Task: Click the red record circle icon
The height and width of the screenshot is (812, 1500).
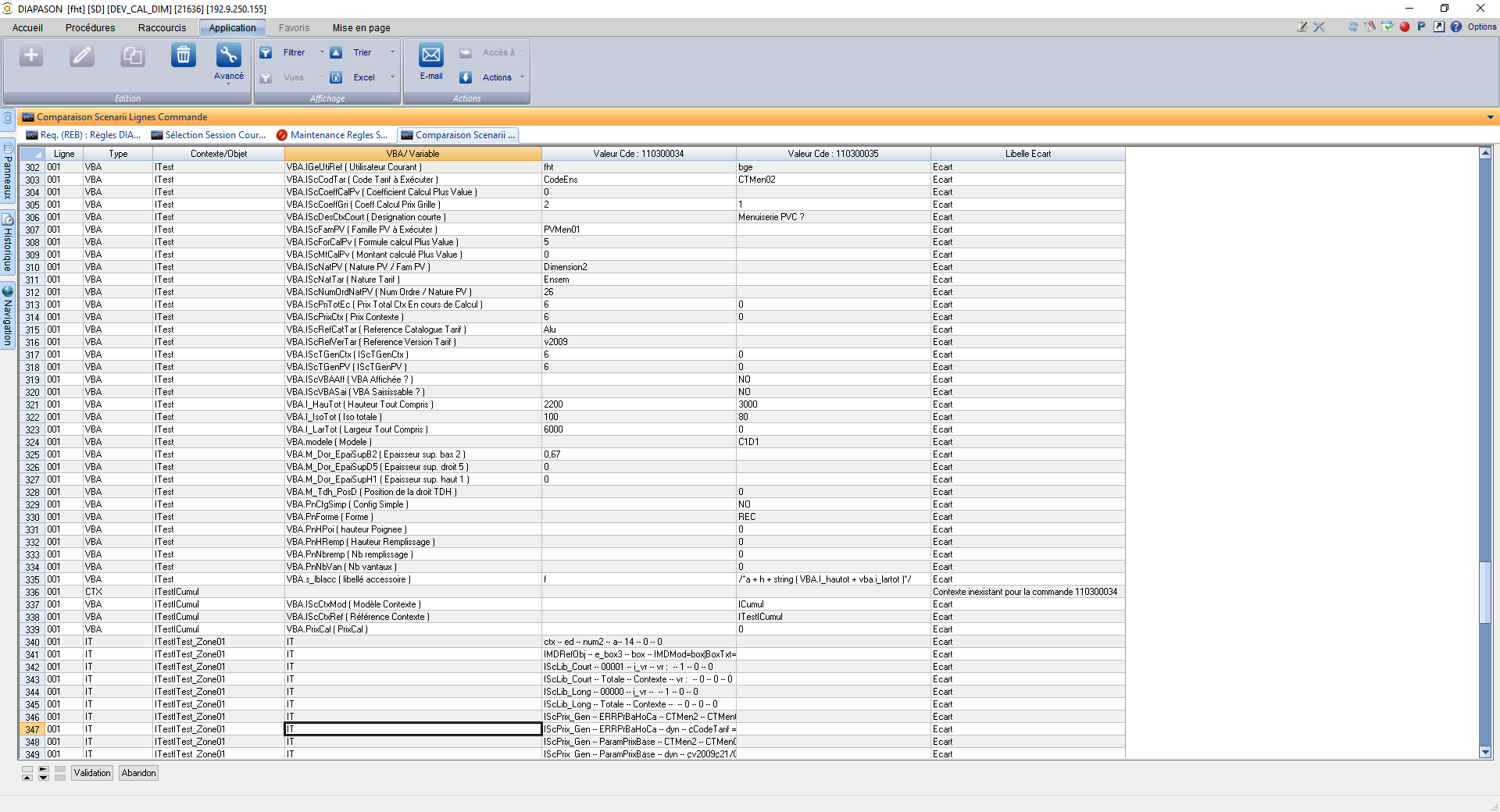Action: point(1404,27)
